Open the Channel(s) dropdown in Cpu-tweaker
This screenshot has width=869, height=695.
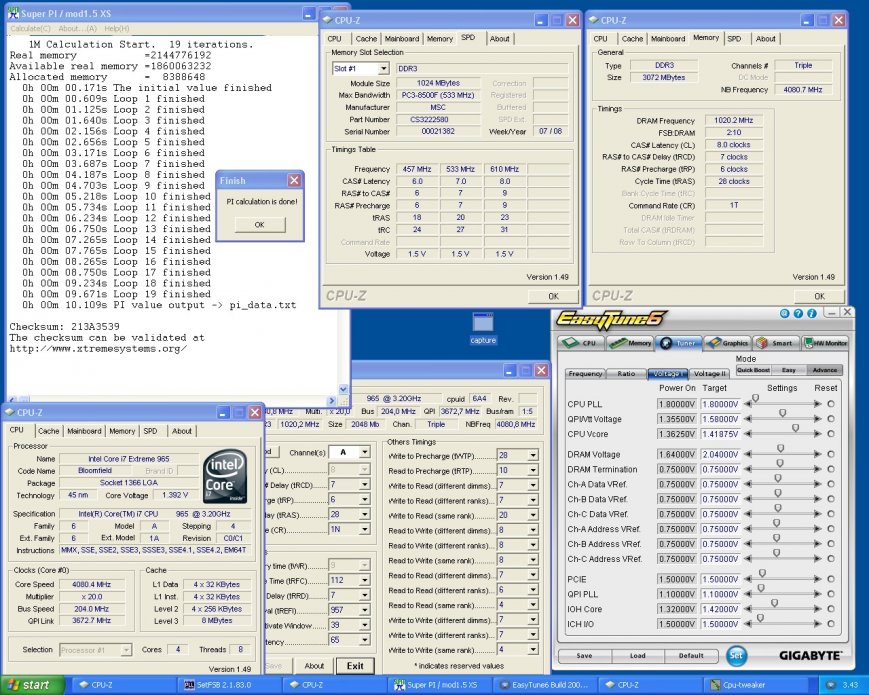pos(364,452)
